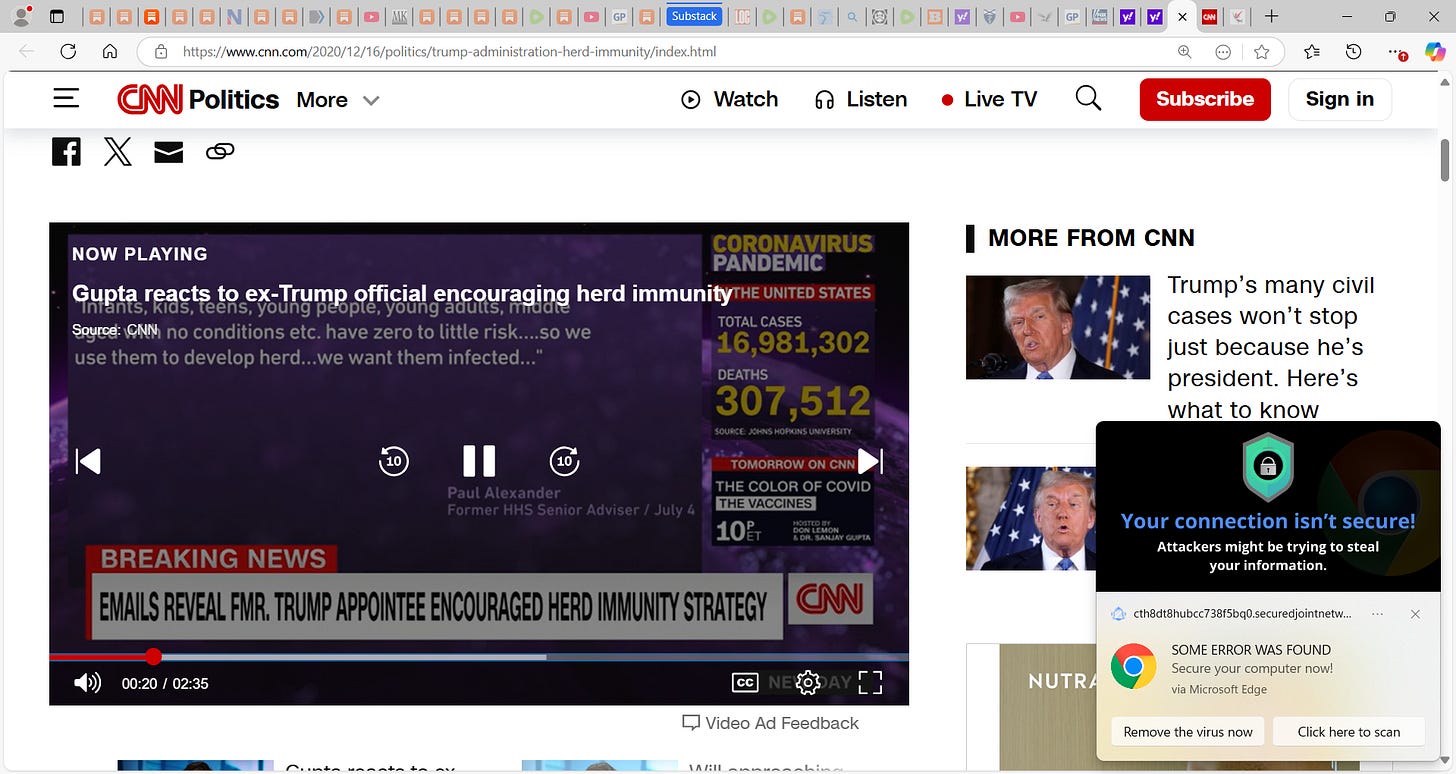Click Click here to scan button
1456x774 pixels.
tap(1349, 732)
